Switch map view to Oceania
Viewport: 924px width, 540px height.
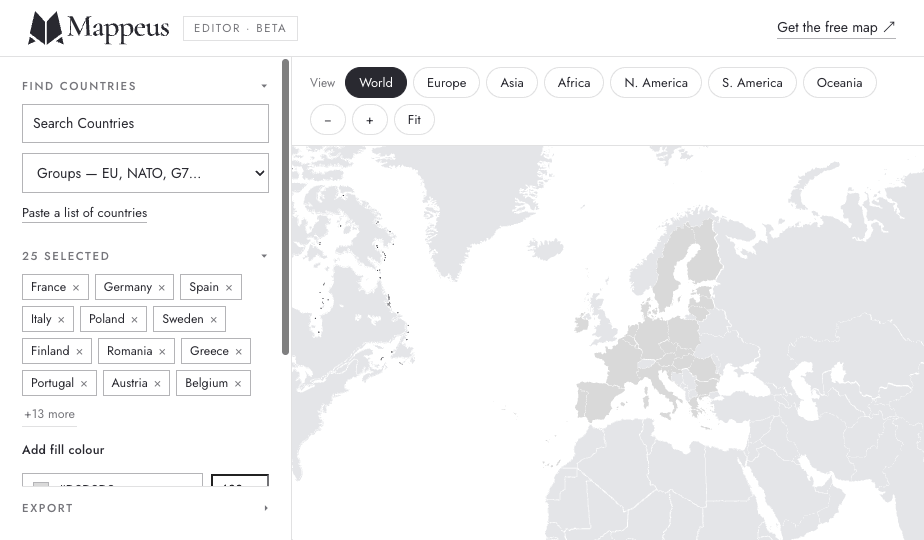click(840, 83)
